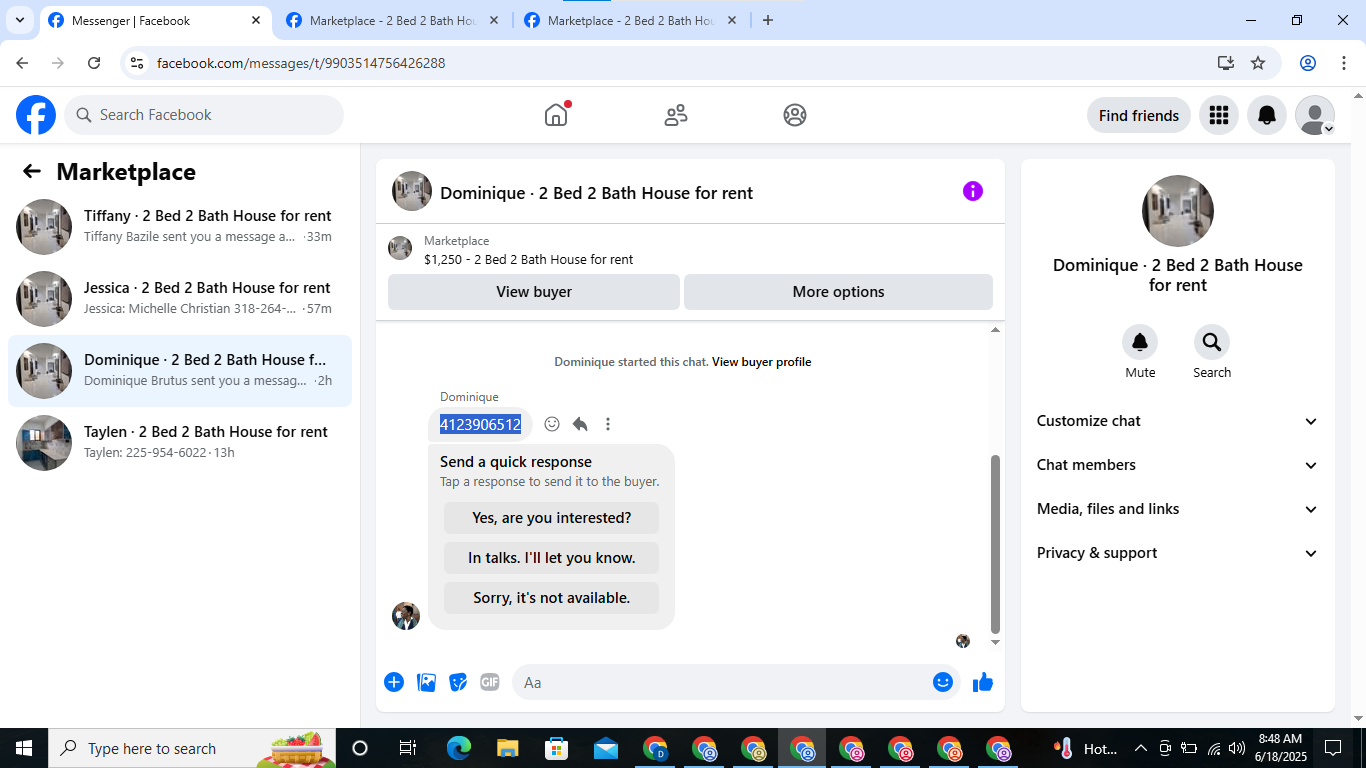Expand Customize chat section

pos(1178,421)
